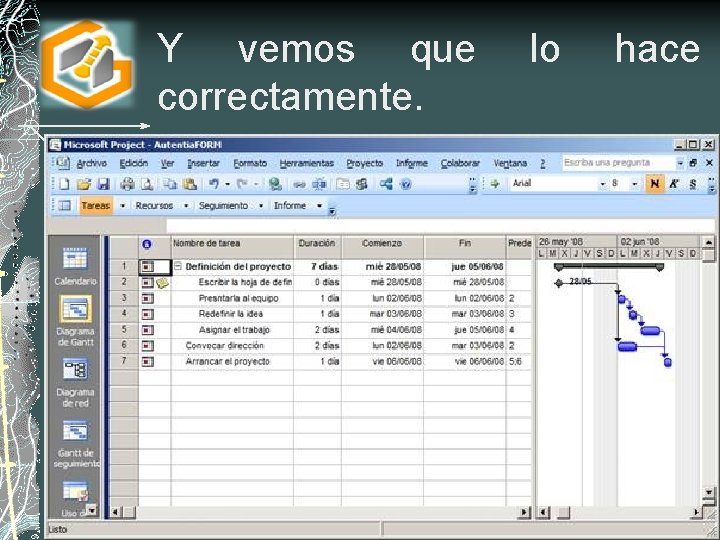Split task with the split icon
720x540 pixels.
319,184
